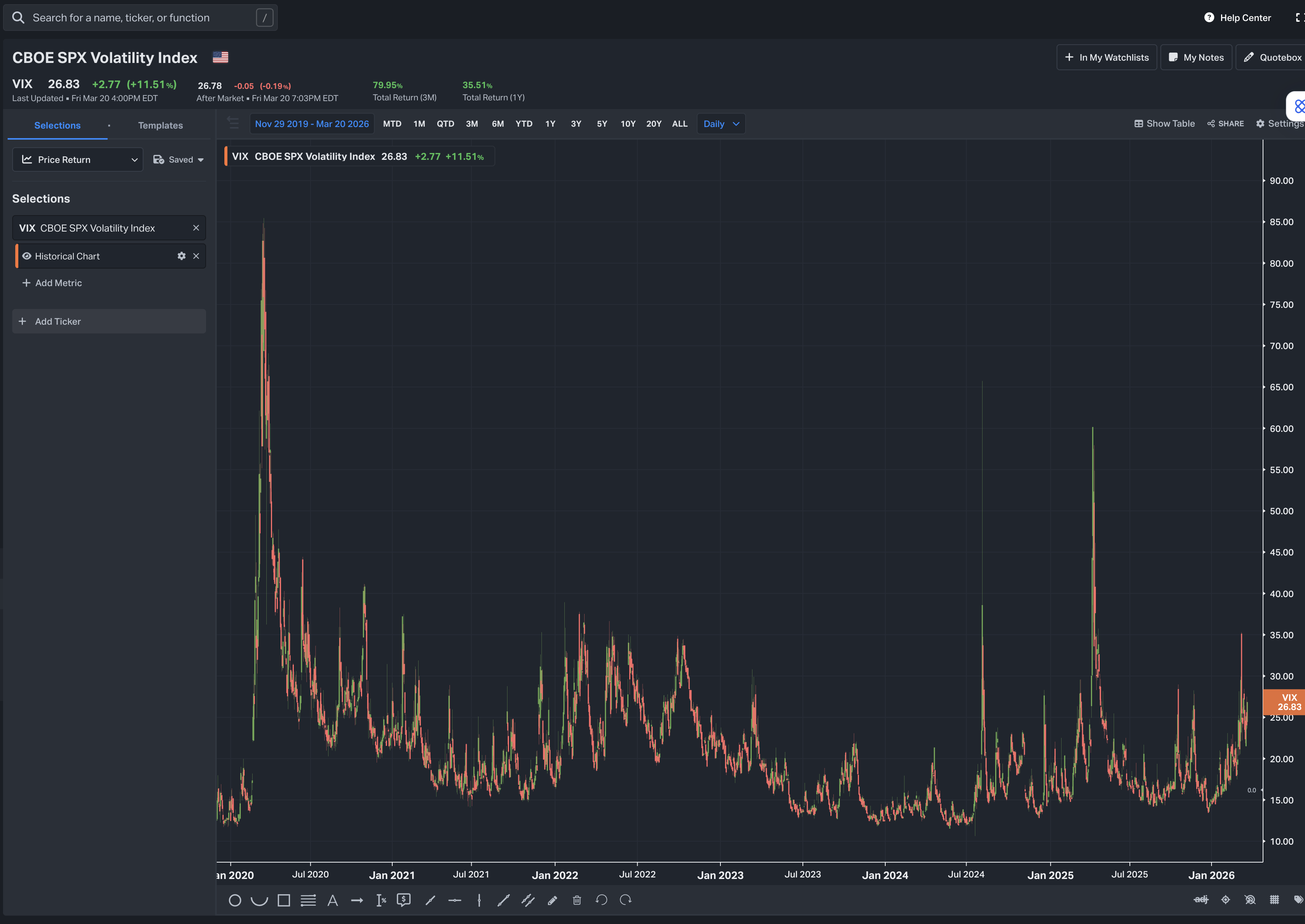The width and height of the screenshot is (1305, 924).
Task: Choose the text annotation tool
Action: [x=332, y=900]
